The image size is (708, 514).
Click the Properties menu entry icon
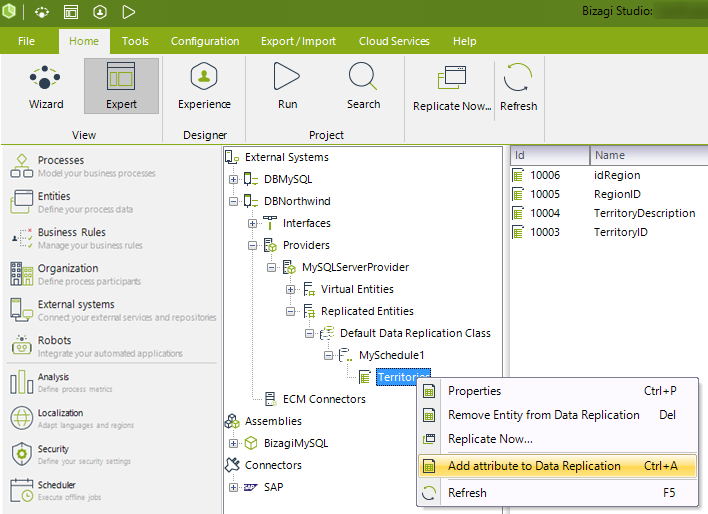point(429,391)
